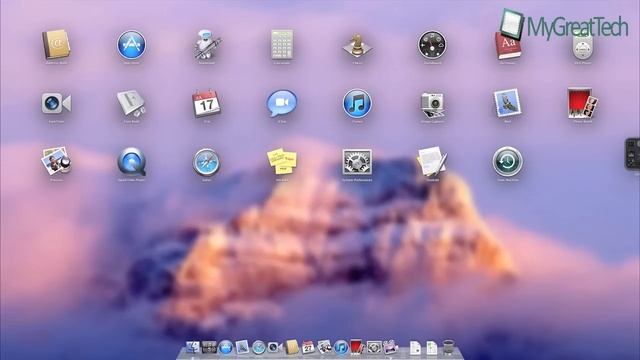This screenshot has height=360, width=640.
Task: Open Mission Control from the Dock
Action: click(209, 347)
